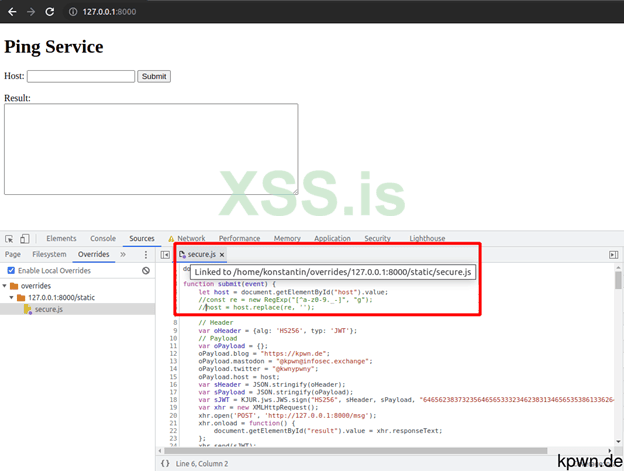The image size is (624, 471).
Task: Activate the inspect element picker icon
Action: (9, 239)
